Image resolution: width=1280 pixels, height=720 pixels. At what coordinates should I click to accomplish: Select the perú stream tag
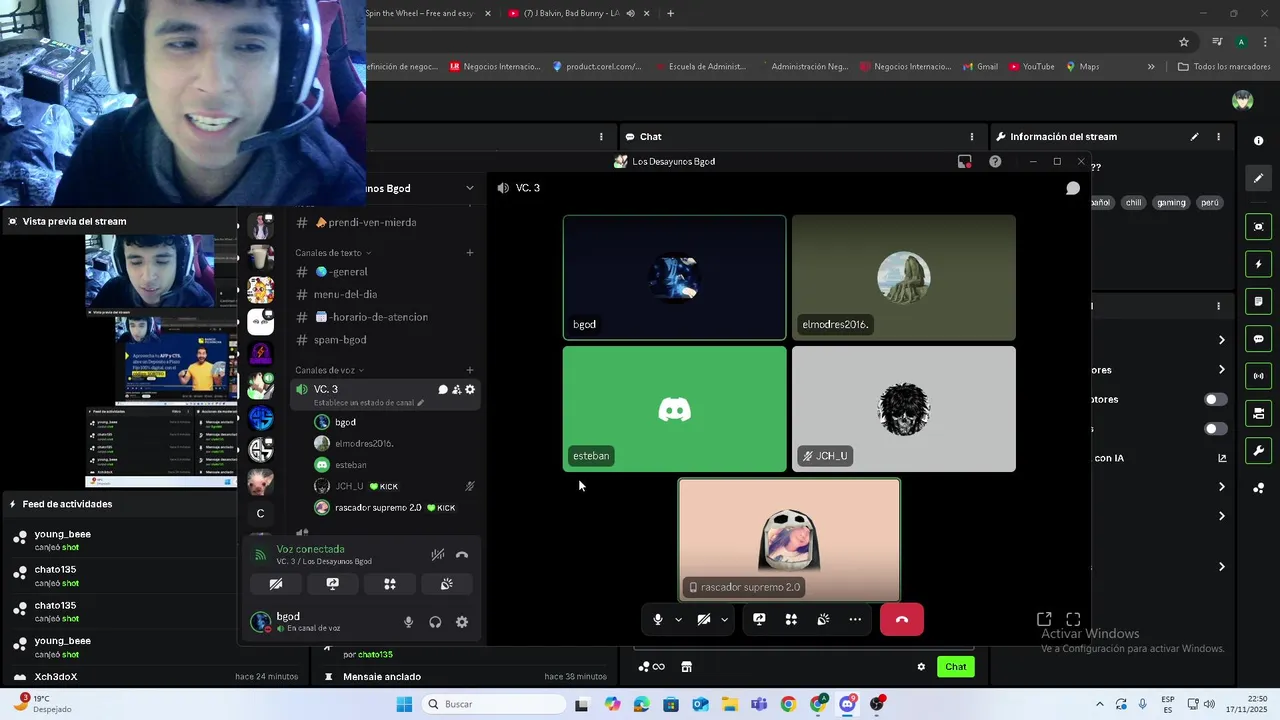1210,202
